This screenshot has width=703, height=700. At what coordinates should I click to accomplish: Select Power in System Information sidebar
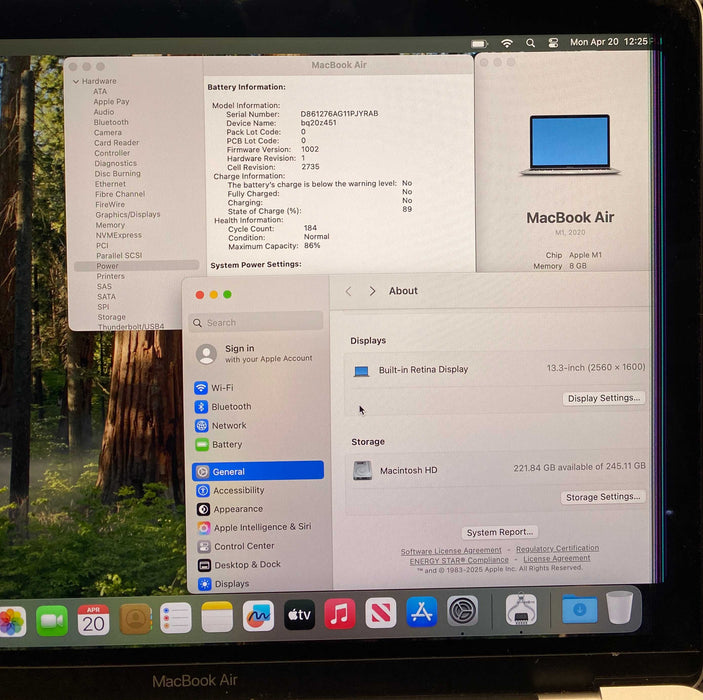[136, 266]
